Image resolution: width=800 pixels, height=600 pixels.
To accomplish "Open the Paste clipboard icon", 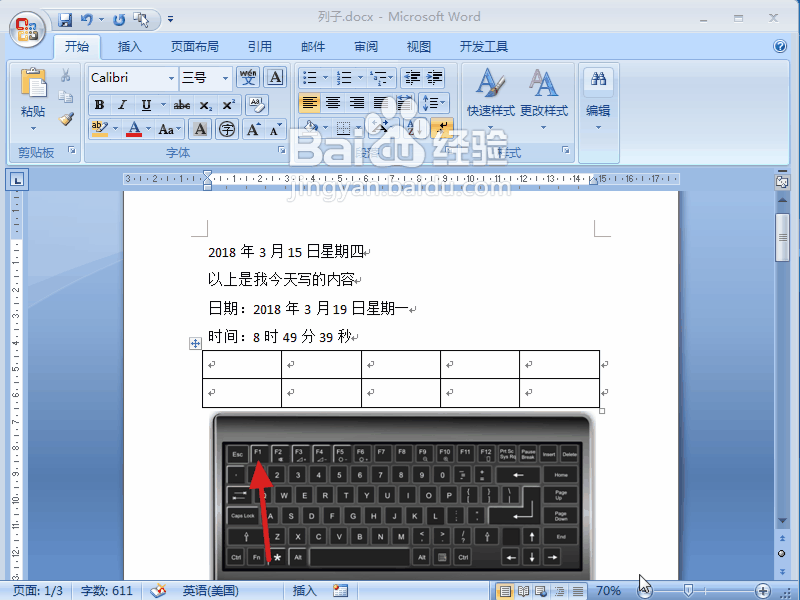I will (x=33, y=83).
